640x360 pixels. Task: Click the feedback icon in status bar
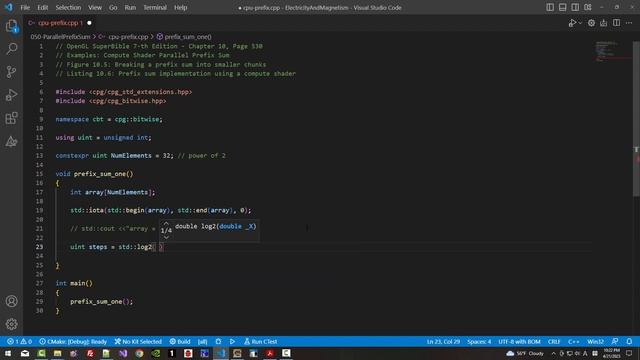(615, 341)
